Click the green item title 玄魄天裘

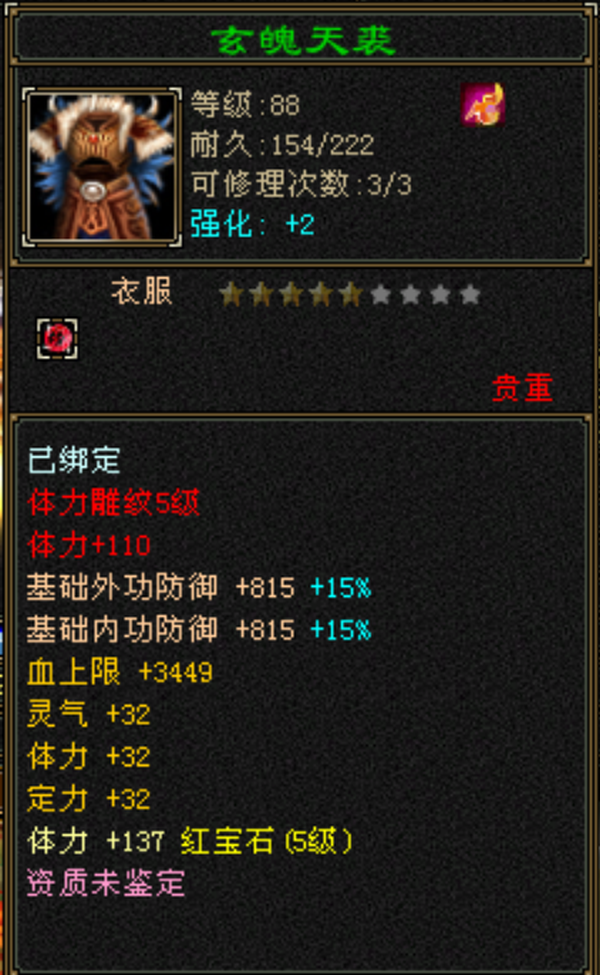click(303, 40)
